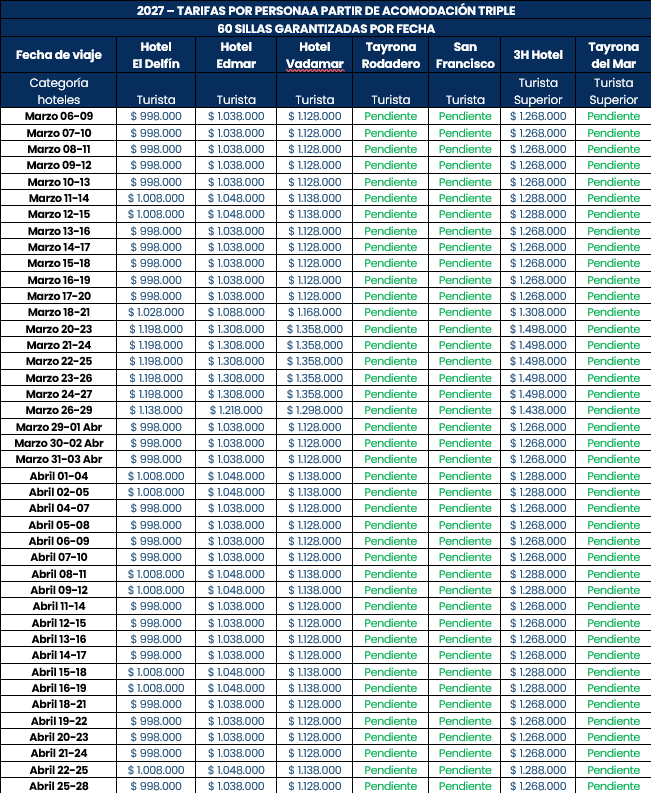Select the '$ 1.168.000' Hotel Vadamar price
The image size is (651, 793).
pyautogui.click(x=315, y=312)
